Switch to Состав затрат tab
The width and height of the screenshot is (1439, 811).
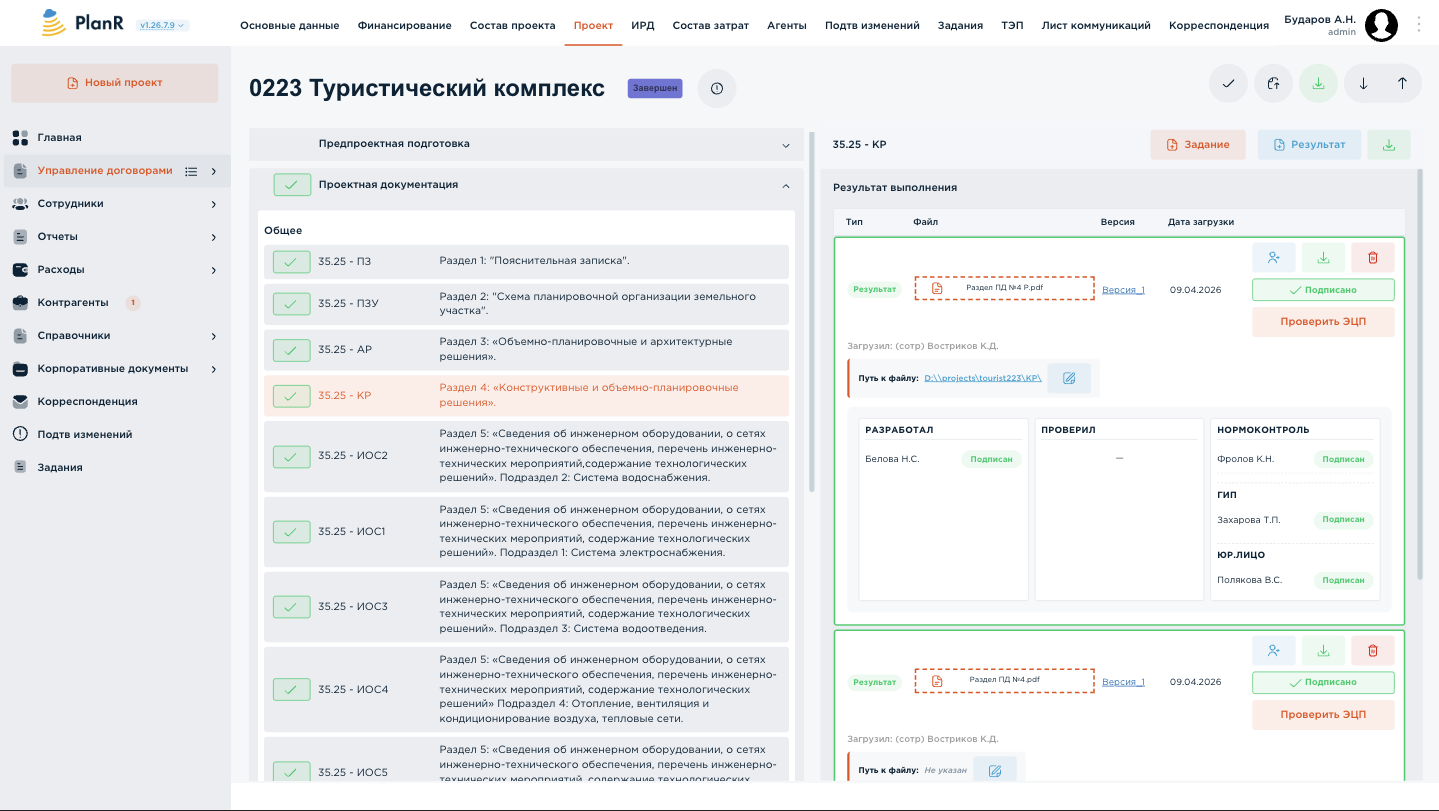coord(711,25)
